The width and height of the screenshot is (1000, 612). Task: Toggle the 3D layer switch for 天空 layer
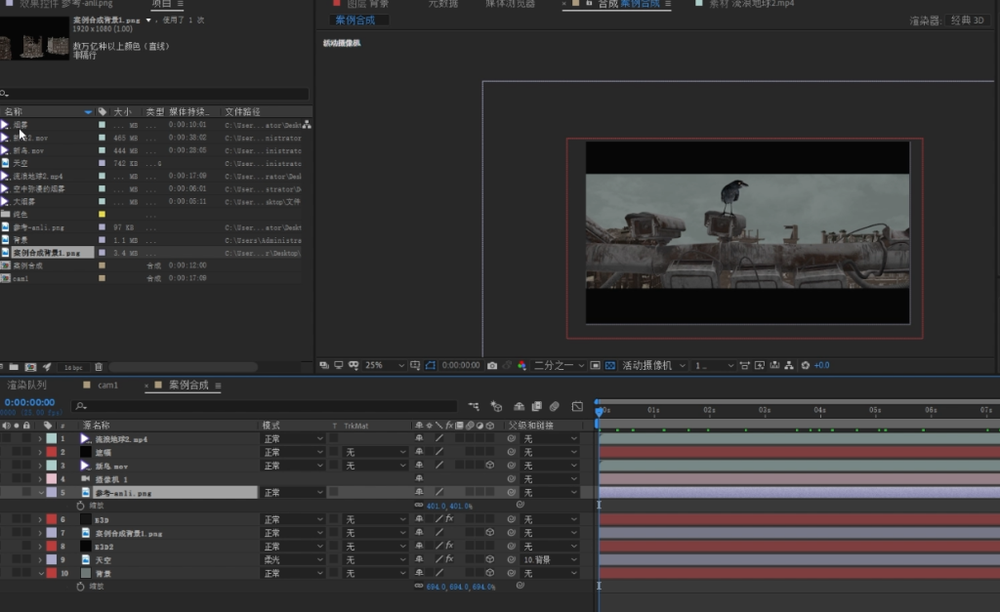point(490,560)
